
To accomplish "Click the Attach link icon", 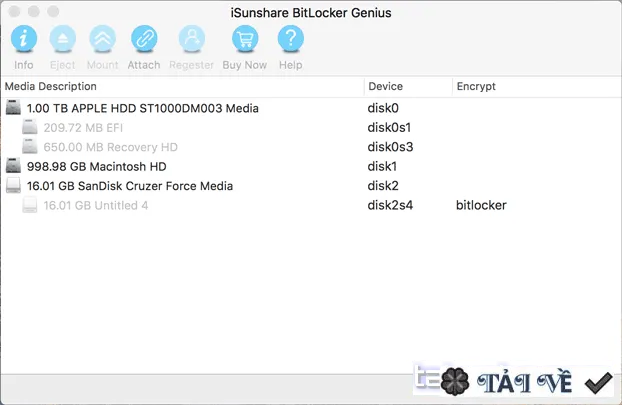I will [144, 38].
